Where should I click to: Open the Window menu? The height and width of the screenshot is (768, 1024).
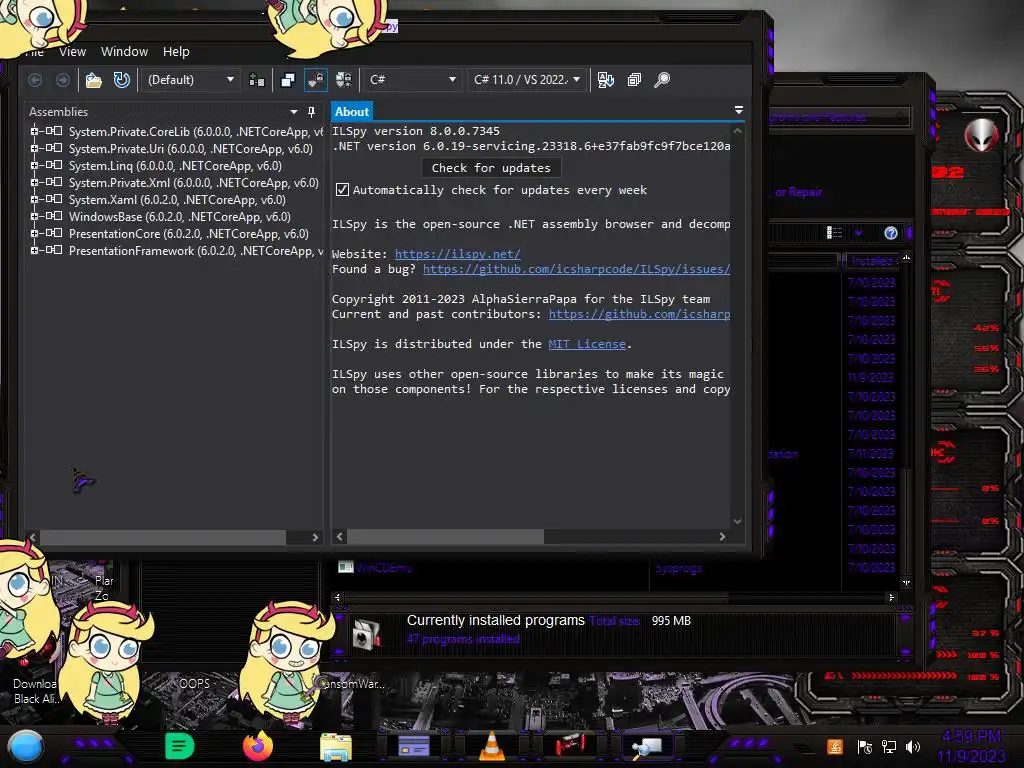124,52
